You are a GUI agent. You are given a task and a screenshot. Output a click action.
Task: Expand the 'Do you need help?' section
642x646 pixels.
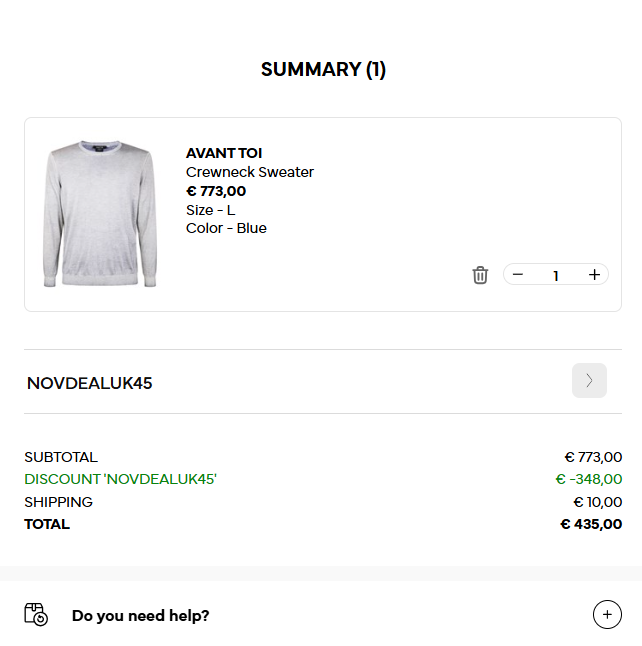[x=607, y=615]
